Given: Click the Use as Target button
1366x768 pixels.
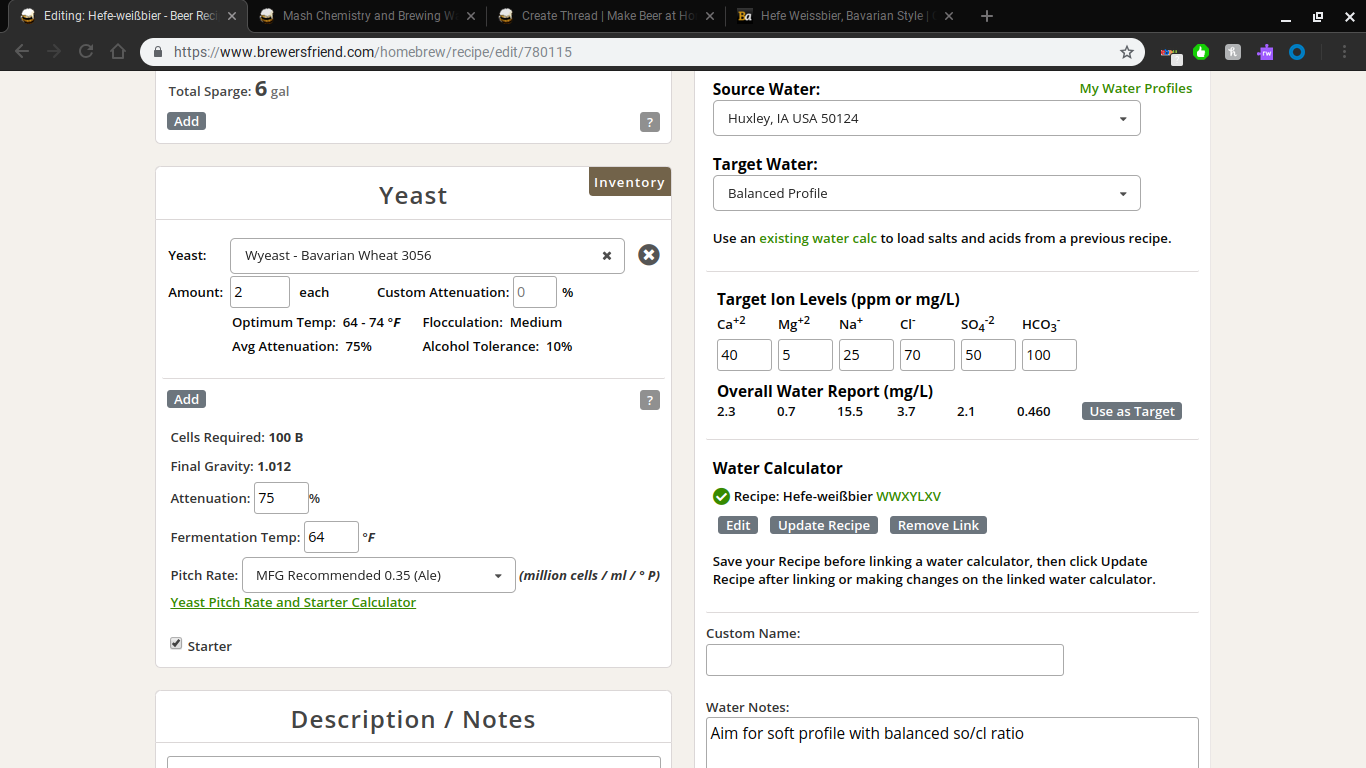Looking at the screenshot, I should 1132,411.
